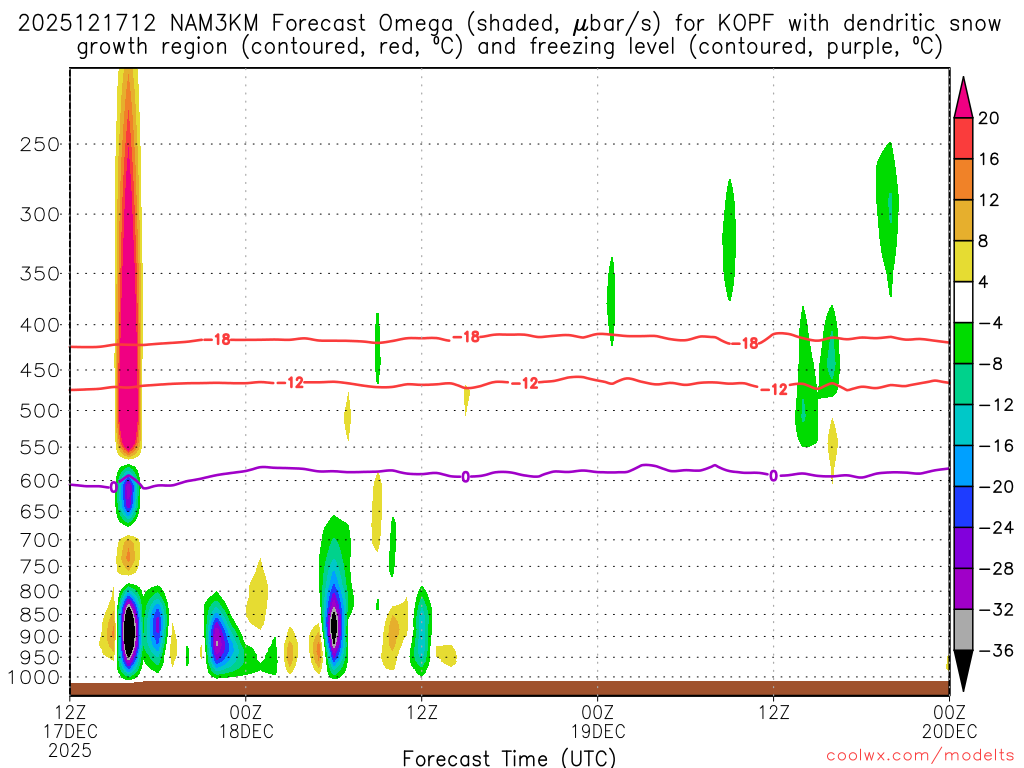Image resolution: width=1024 pixels, height=768 pixels.
Task: Click the purple 0 freezing label near 12Z 19DEC
Action: click(773, 476)
